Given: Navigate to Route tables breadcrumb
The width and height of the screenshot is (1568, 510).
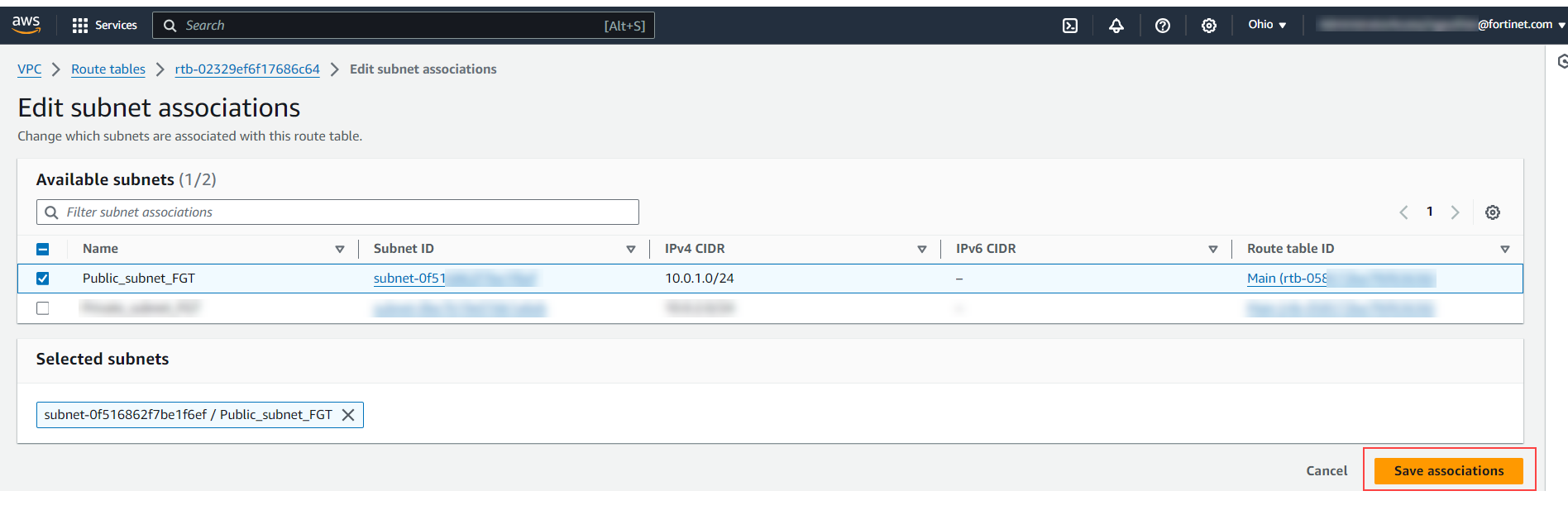Looking at the screenshot, I should pyautogui.click(x=108, y=69).
